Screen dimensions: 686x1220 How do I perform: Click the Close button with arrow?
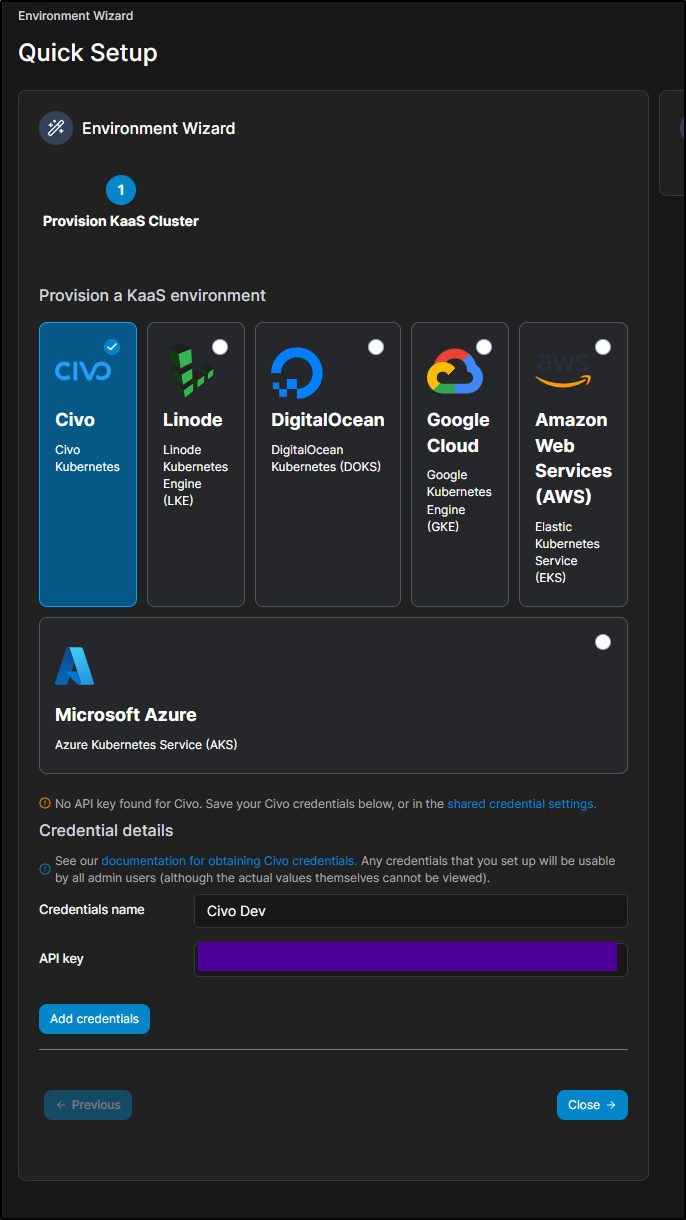tap(592, 1105)
